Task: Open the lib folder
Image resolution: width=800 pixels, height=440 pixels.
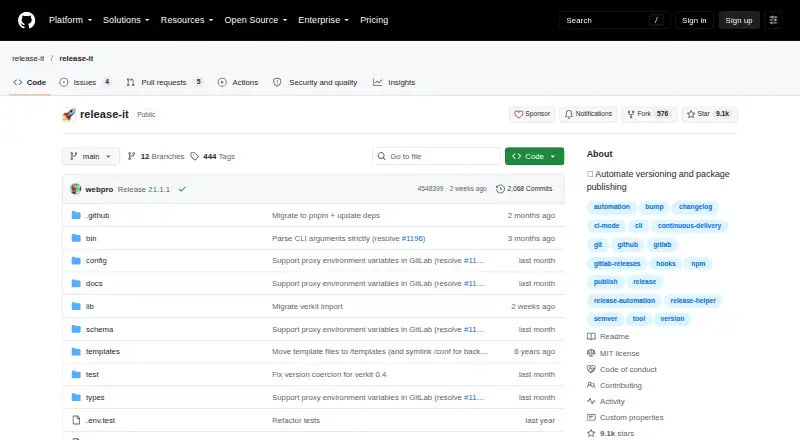Action: point(90,306)
